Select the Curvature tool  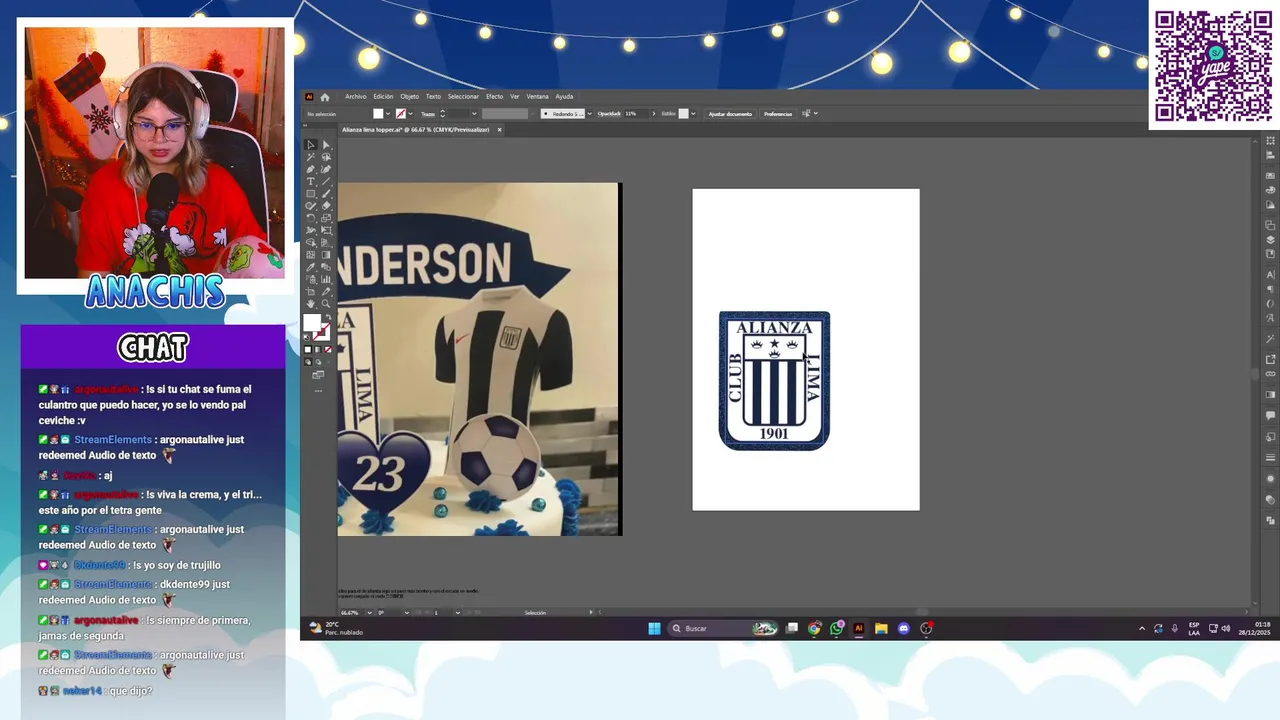click(326, 169)
